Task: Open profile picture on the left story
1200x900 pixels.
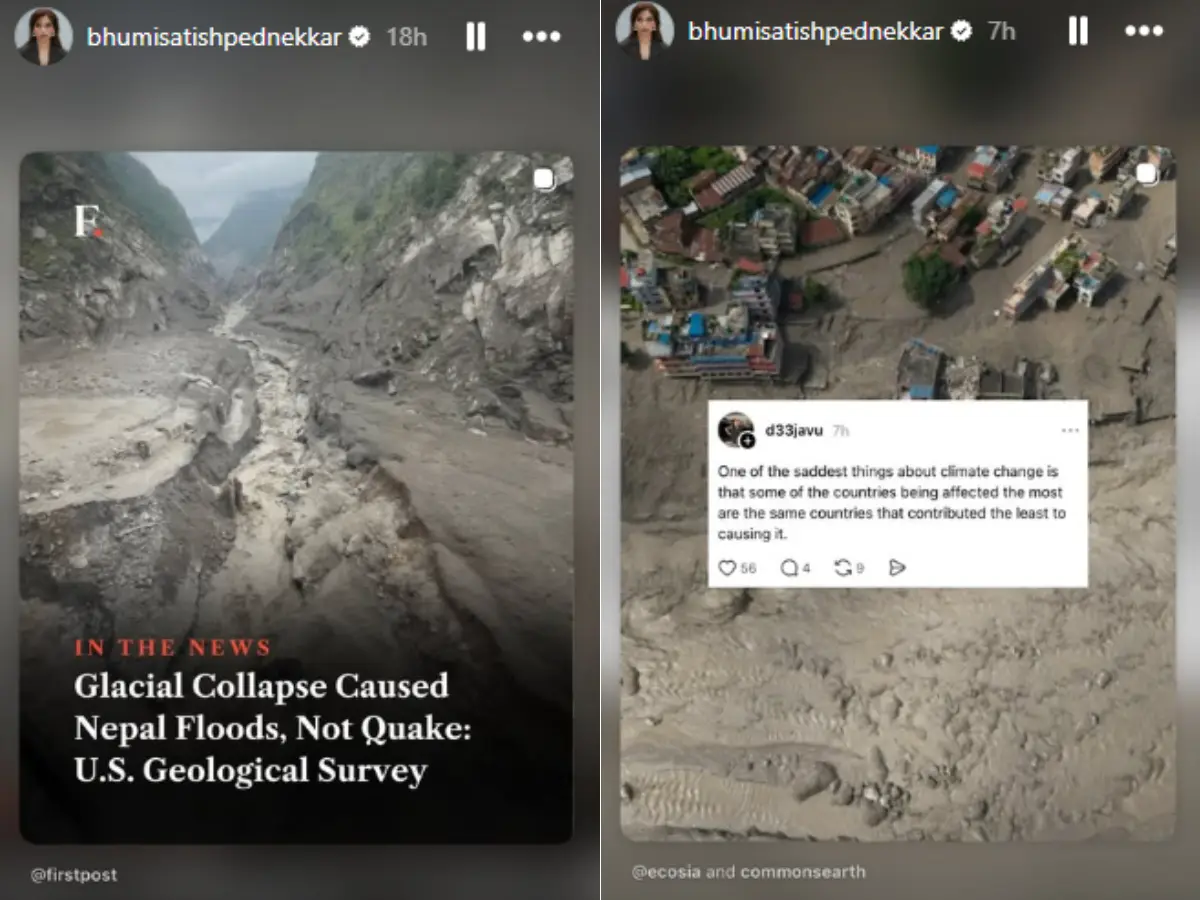Action: click(43, 36)
